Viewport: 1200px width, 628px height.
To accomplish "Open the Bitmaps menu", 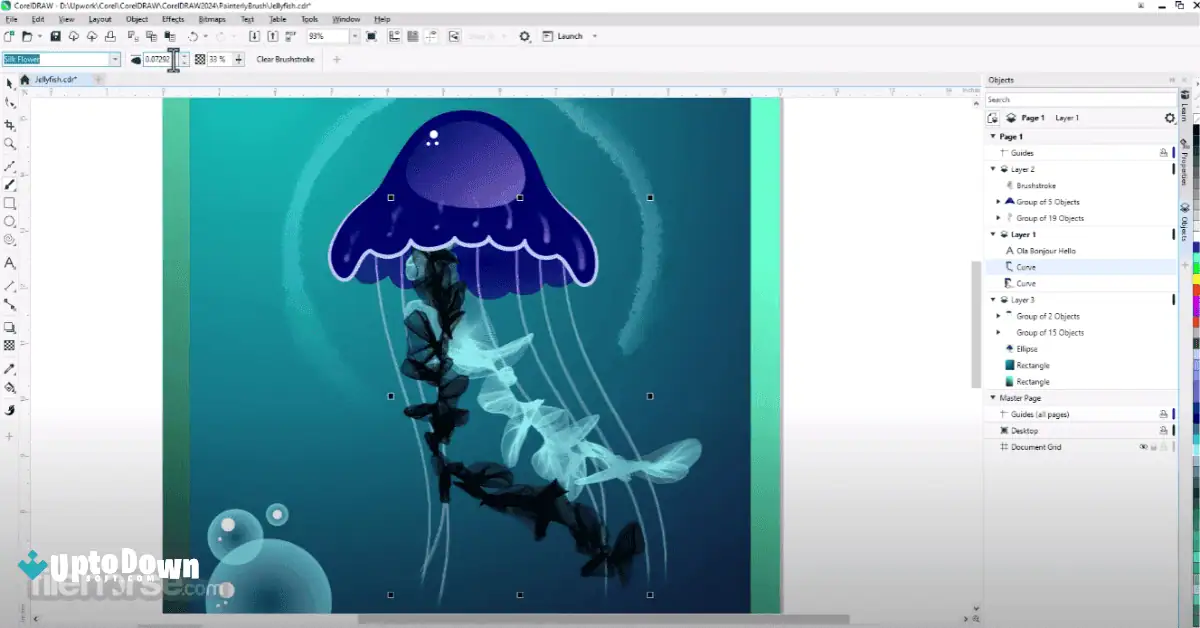I will tap(212, 18).
